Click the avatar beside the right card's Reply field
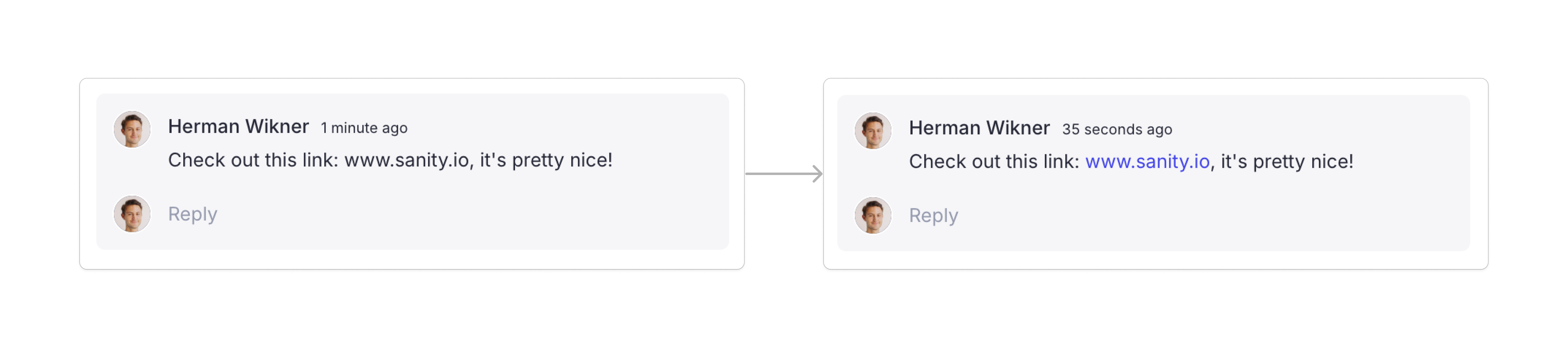Image resolution: width=1568 pixels, height=350 pixels. [x=873, y=216]
